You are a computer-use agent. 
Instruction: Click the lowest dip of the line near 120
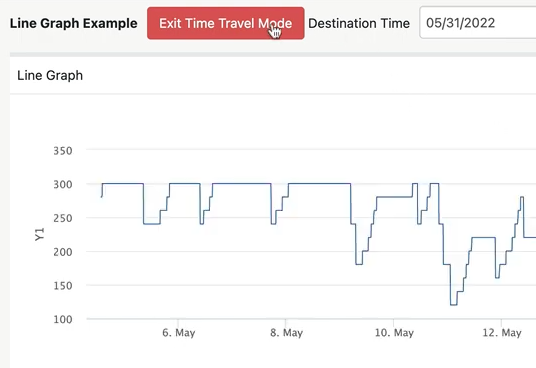[x=454, y=305]
